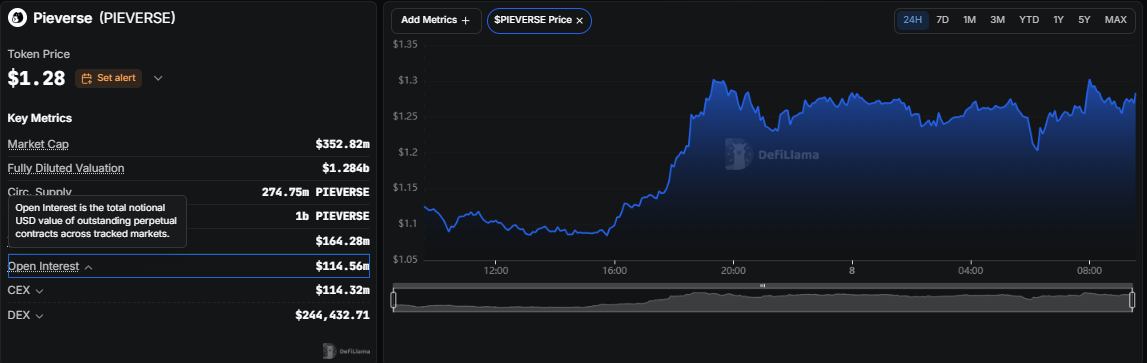Screen dimensions: 1147x363
Task: Click the Market Cap metric label
Action: click(38, 144)
